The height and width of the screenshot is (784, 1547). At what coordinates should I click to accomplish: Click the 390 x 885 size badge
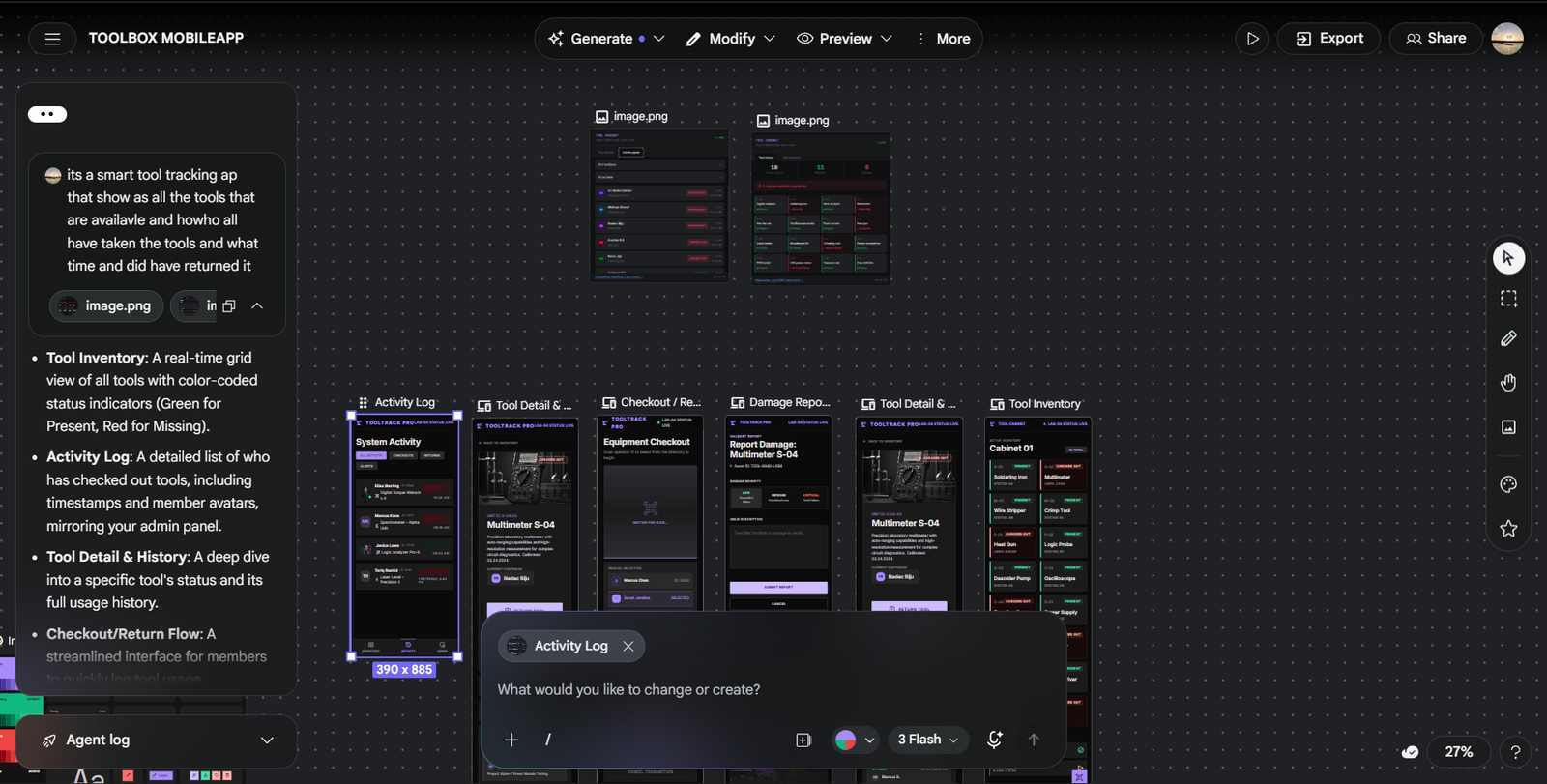pos(404,669)
